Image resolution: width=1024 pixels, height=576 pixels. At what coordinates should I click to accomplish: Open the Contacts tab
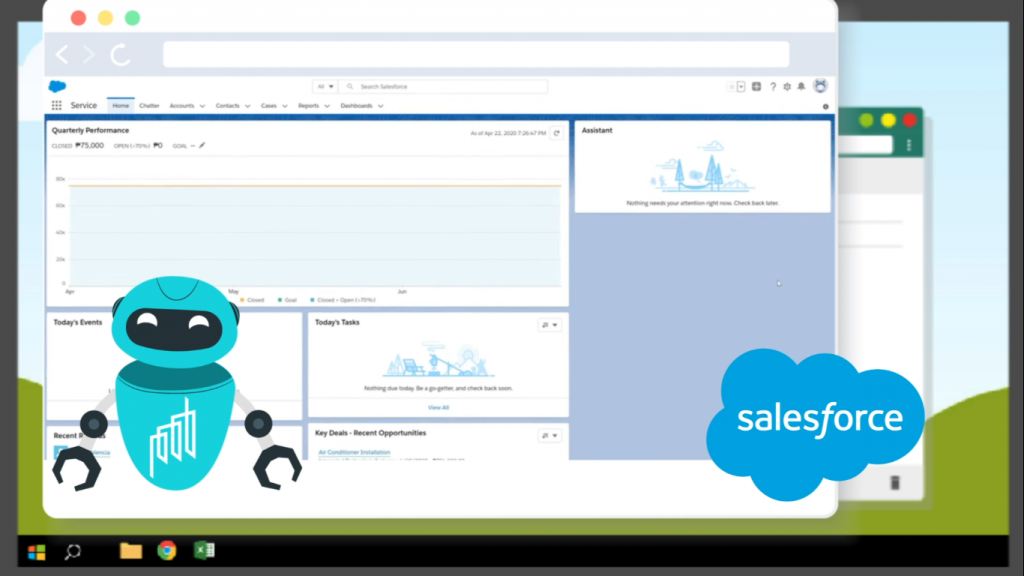point(227,106)
